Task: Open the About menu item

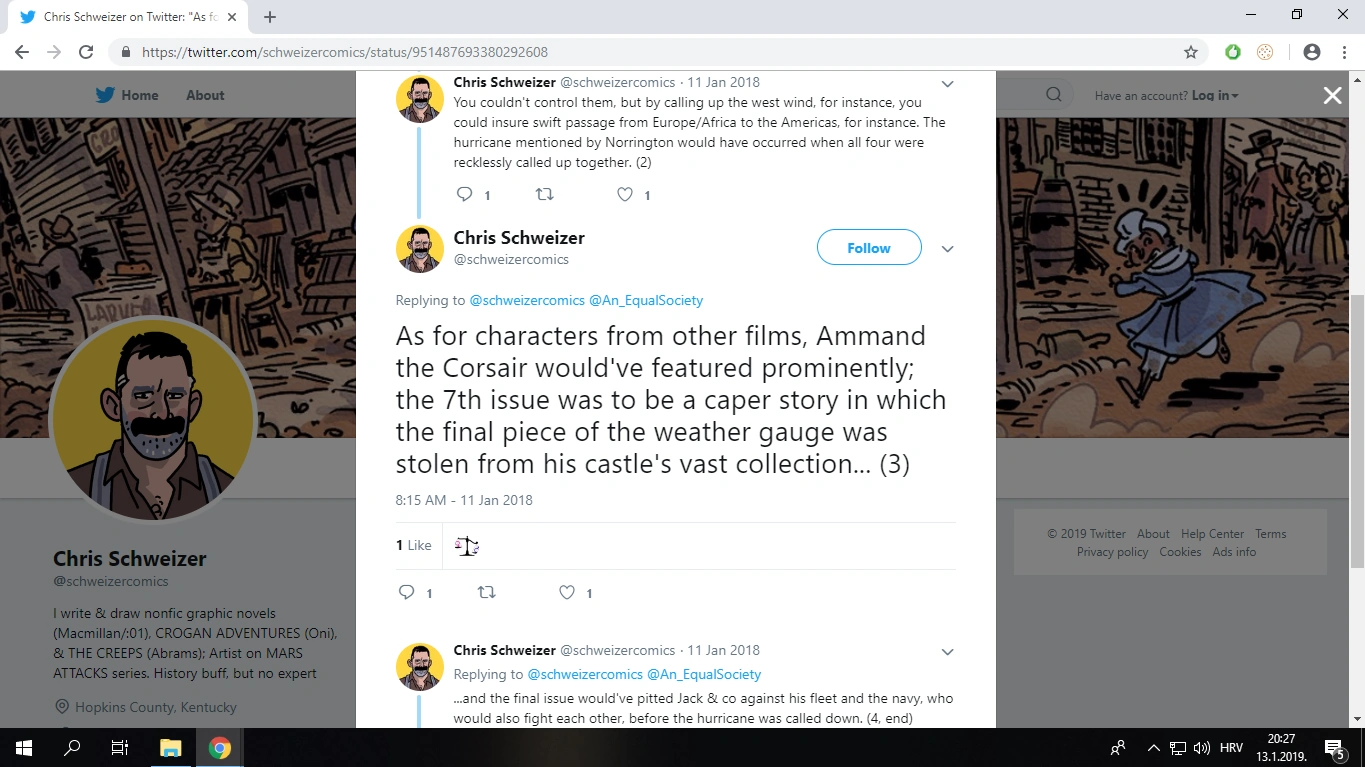Action: 205,95
